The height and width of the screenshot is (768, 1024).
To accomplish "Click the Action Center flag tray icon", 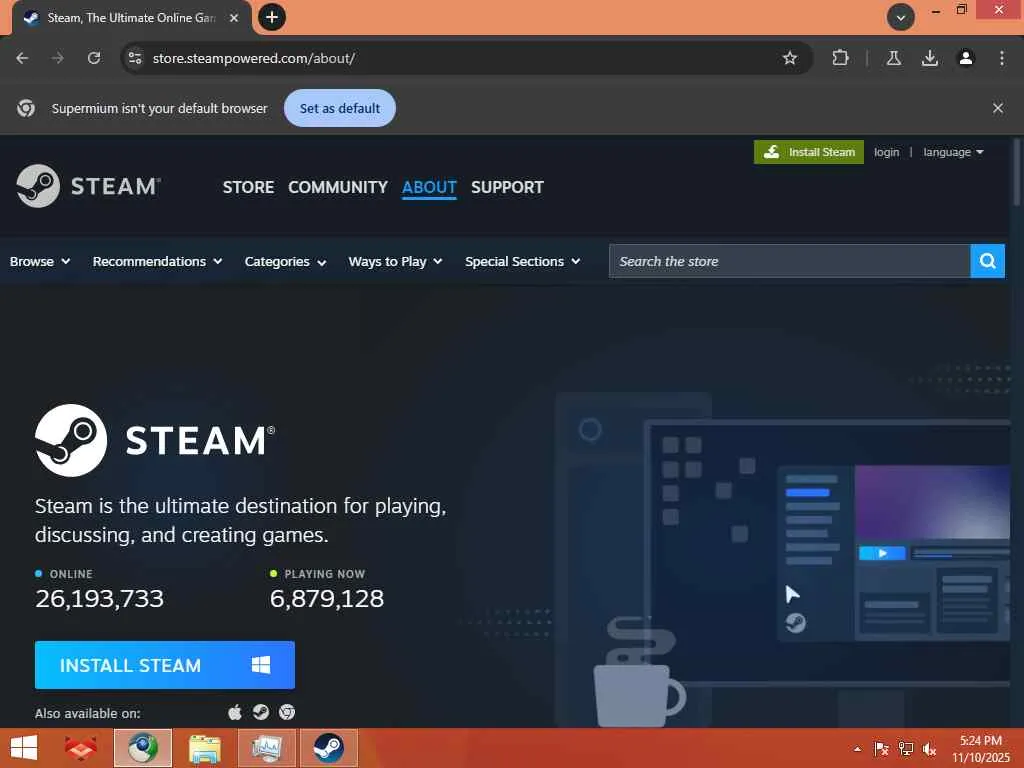I will click(x=881, y=749).
